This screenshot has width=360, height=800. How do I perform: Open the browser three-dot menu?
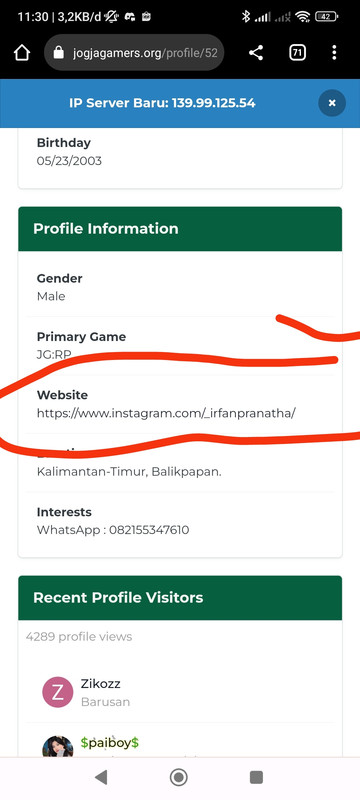pyautogui.click(x=334, y=53)
